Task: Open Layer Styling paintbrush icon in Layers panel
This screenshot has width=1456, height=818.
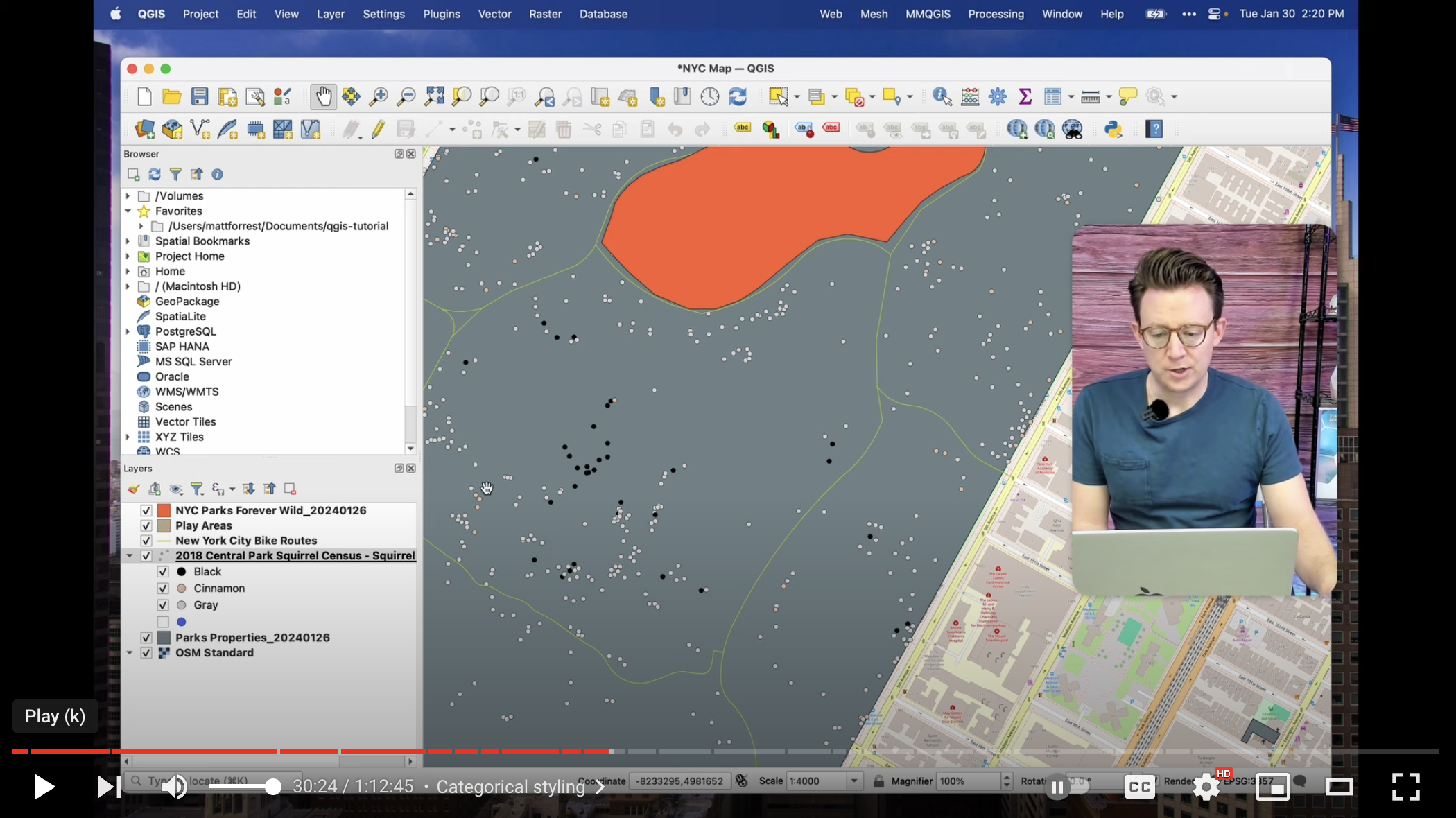Action: (134, 489)
